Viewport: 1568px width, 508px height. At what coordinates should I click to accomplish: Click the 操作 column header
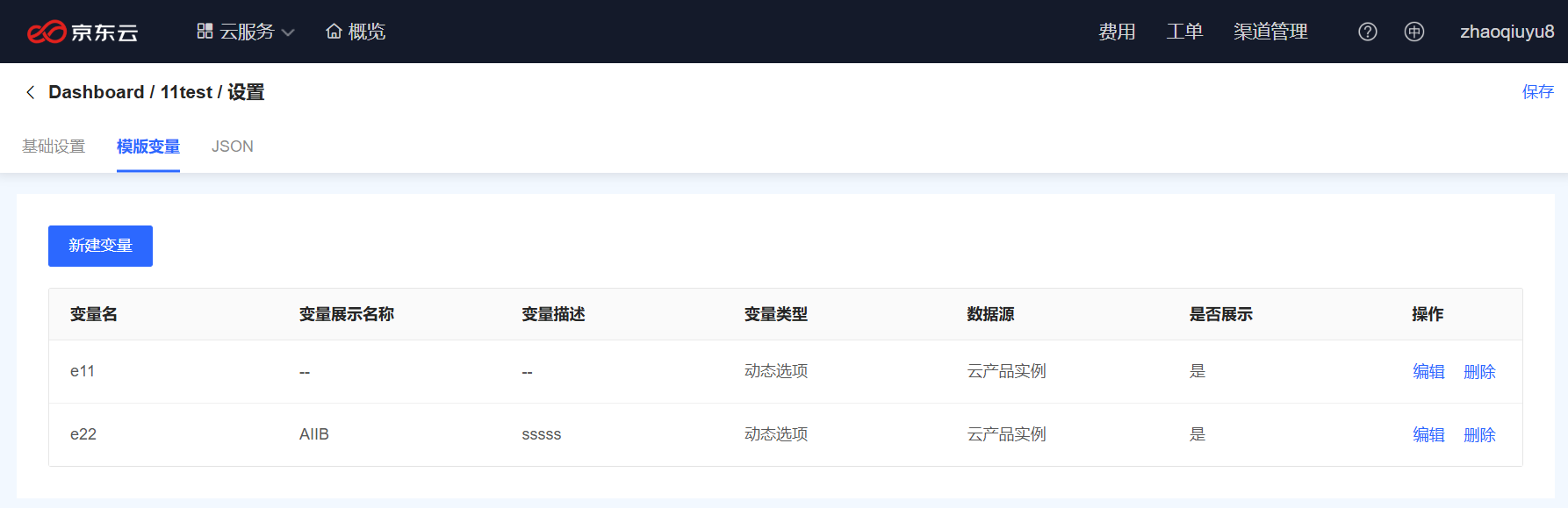tap(1428, 314)
